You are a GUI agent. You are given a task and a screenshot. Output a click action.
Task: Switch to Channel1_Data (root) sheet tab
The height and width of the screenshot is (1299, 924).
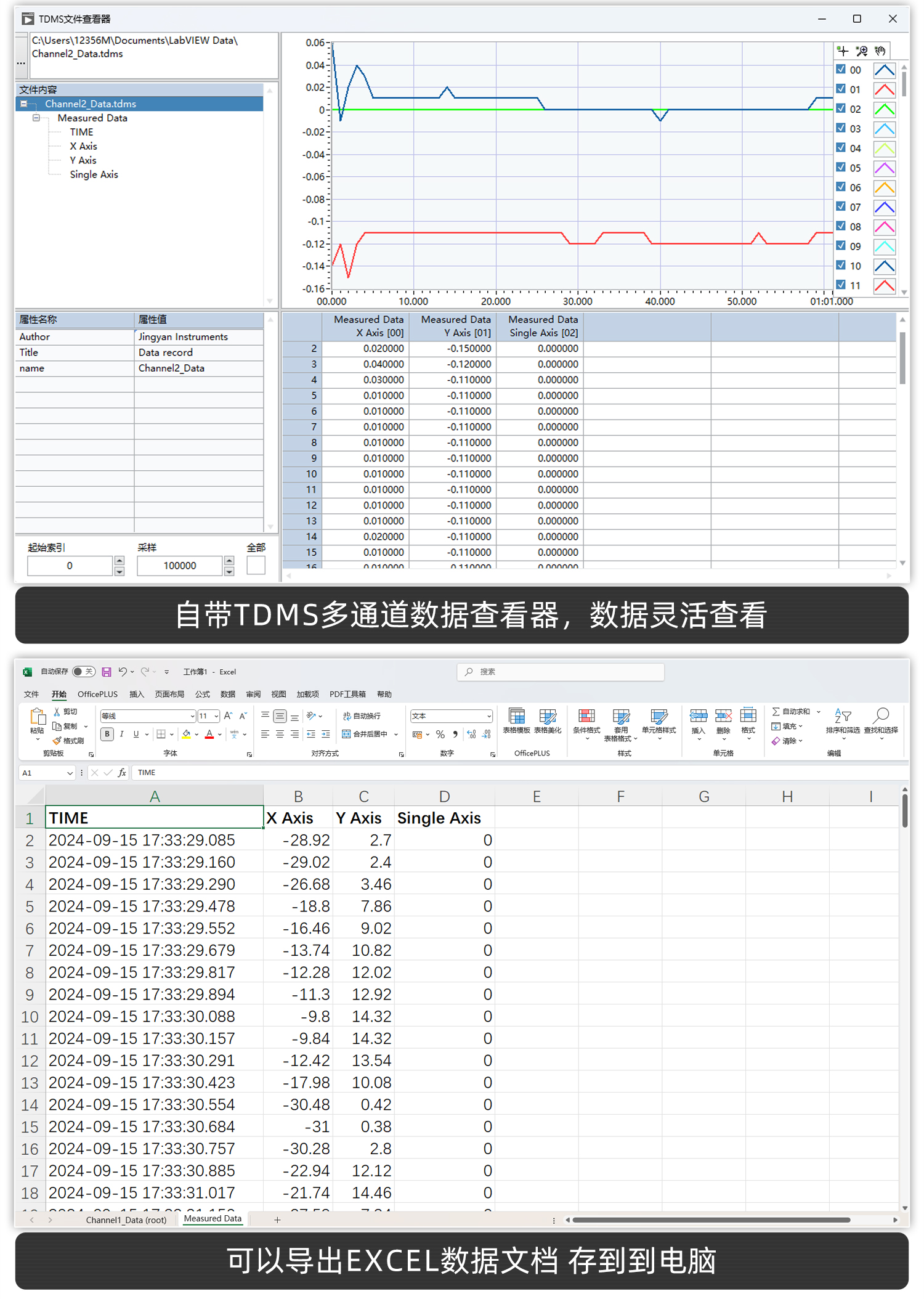click(126, 1220)
